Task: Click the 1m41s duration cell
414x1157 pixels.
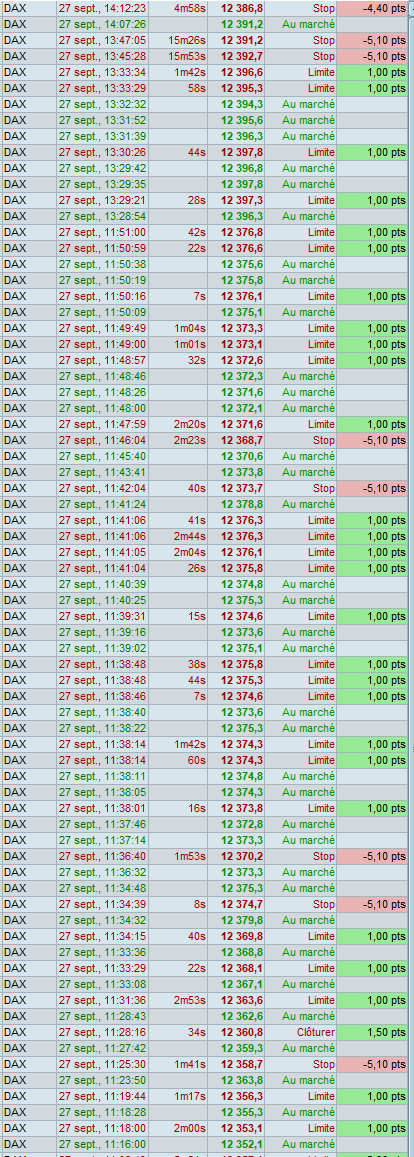Action: (179, 1063)
